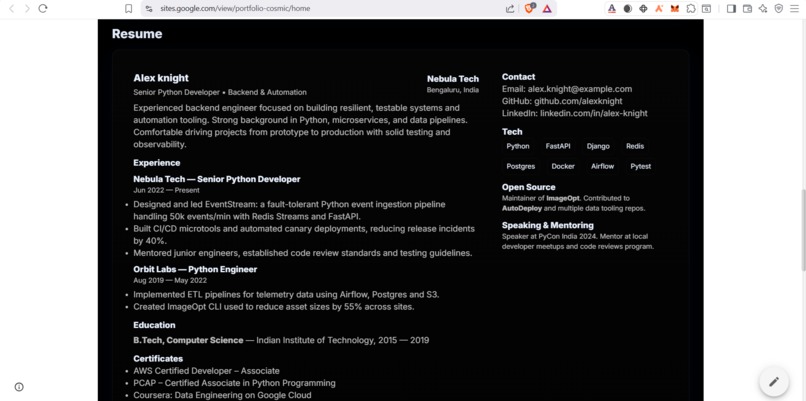Click the Bengaluru, India location text
The image size is (806, 401).
pyautogui.click(x=453, y=90)
